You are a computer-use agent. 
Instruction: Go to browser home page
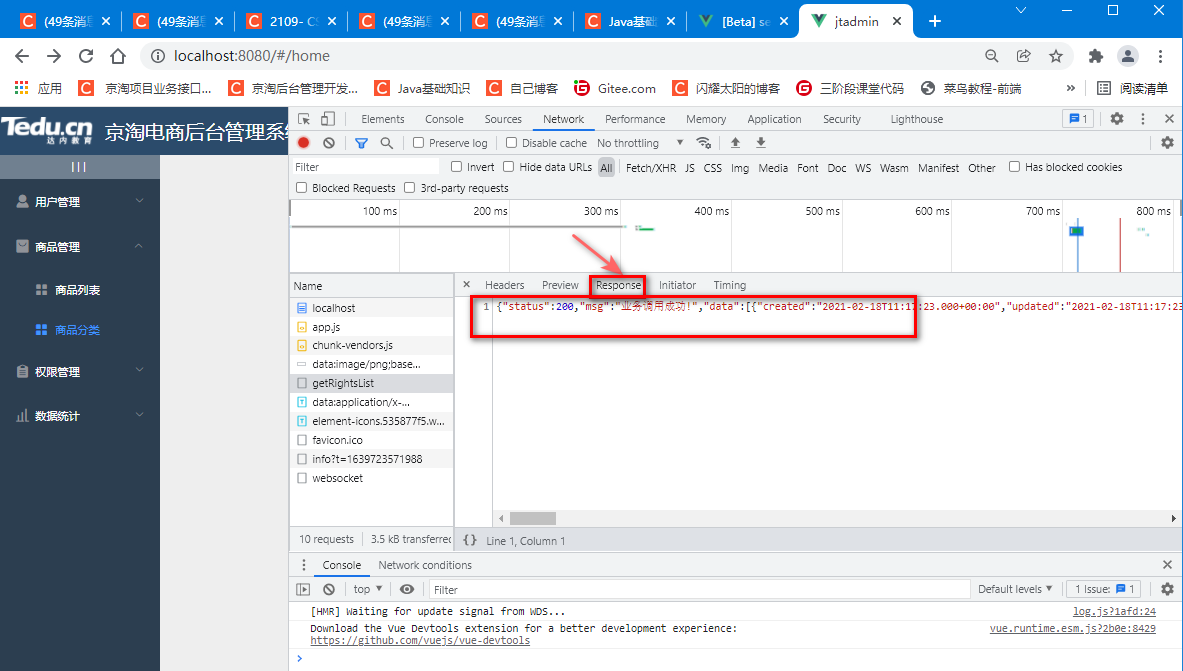pyautogui.click(x=118, y=56)
